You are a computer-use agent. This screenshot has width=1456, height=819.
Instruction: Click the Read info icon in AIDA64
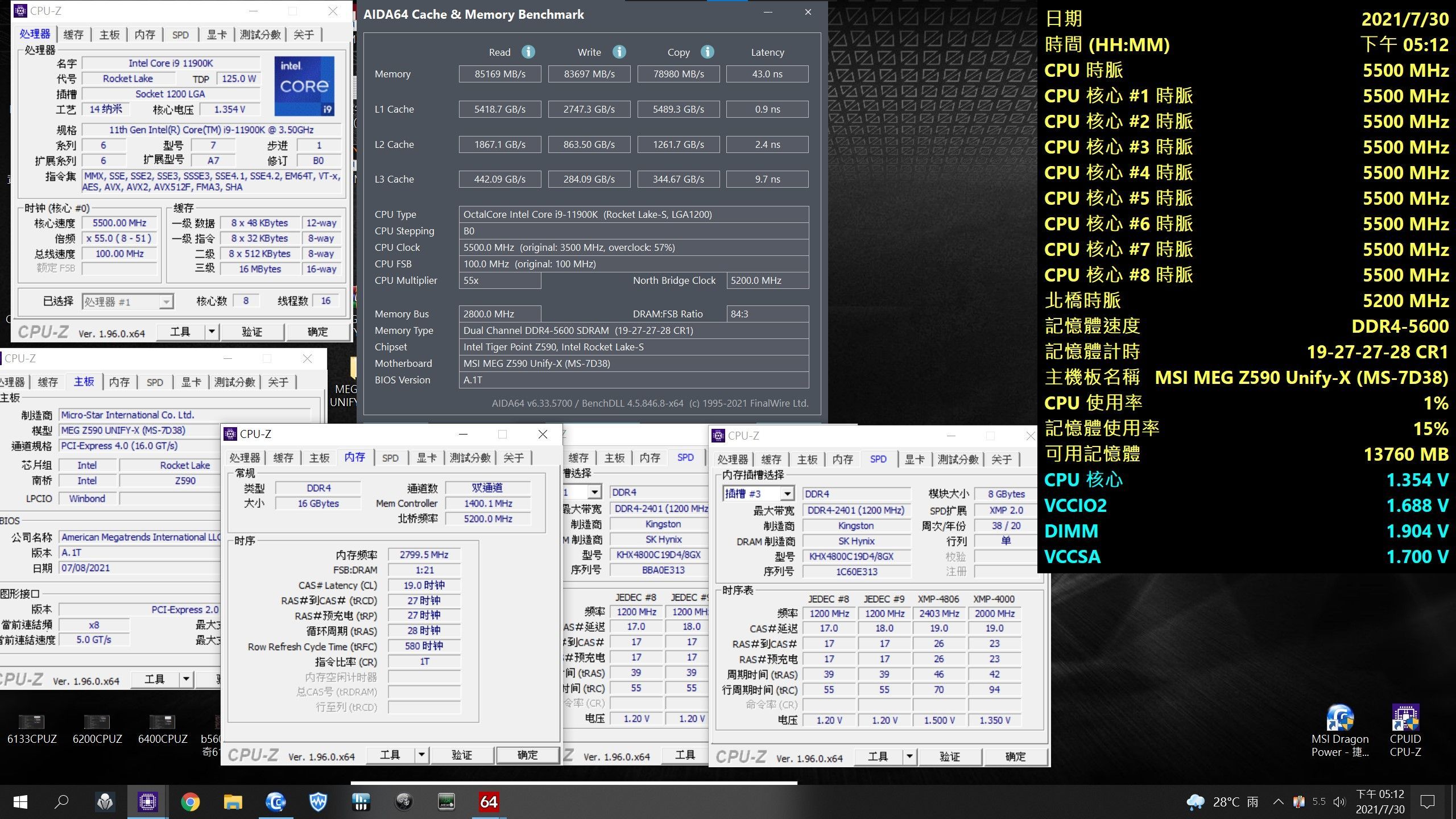528,52
